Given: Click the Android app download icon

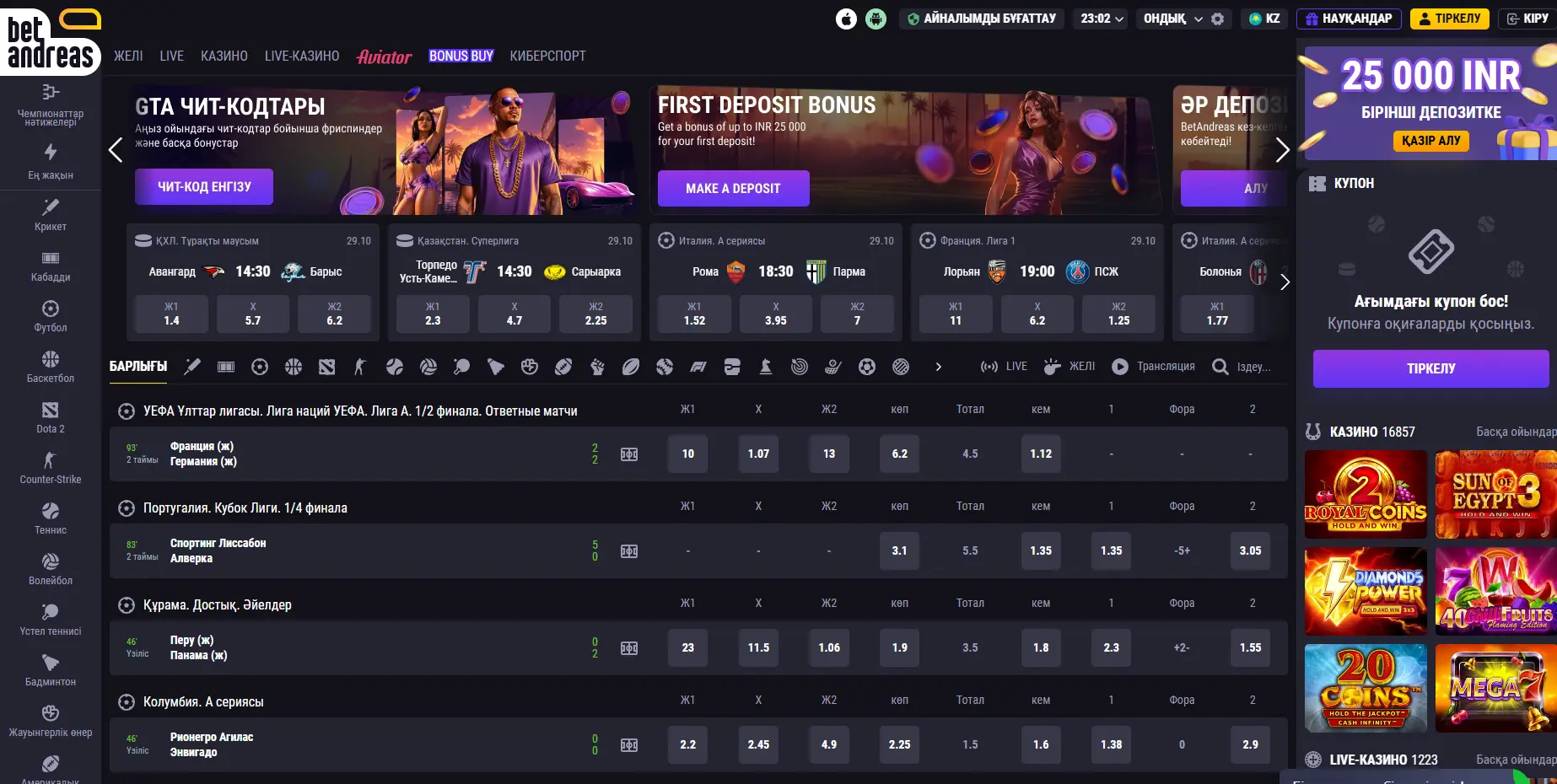Looking at the screenshot, I should pos(876,19).
